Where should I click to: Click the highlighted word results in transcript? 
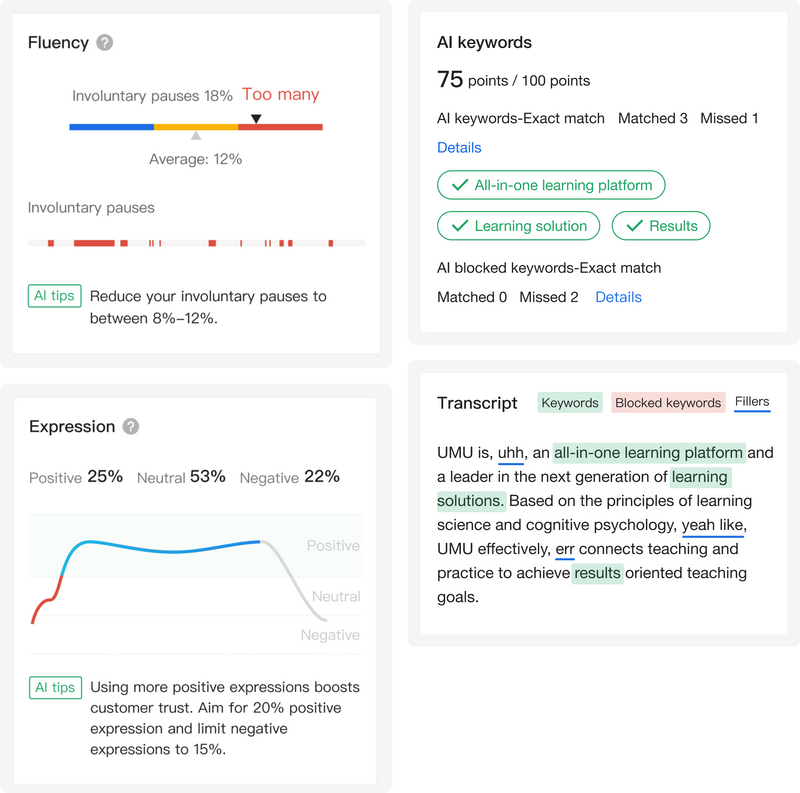pyautogui.click(x=597, y=573)
